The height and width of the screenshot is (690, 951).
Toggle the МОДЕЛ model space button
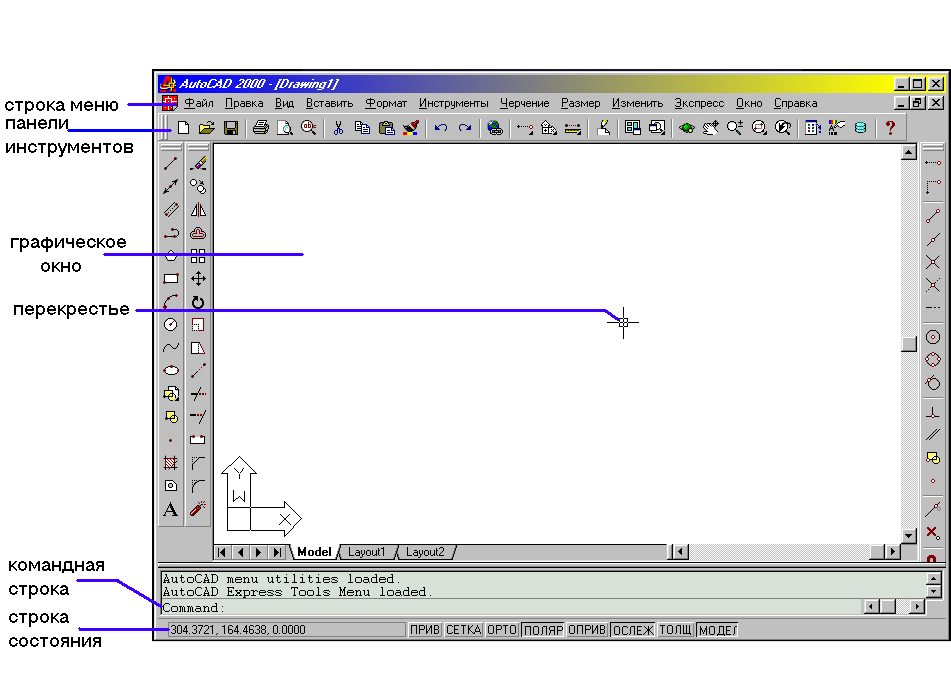coord(717,630)
